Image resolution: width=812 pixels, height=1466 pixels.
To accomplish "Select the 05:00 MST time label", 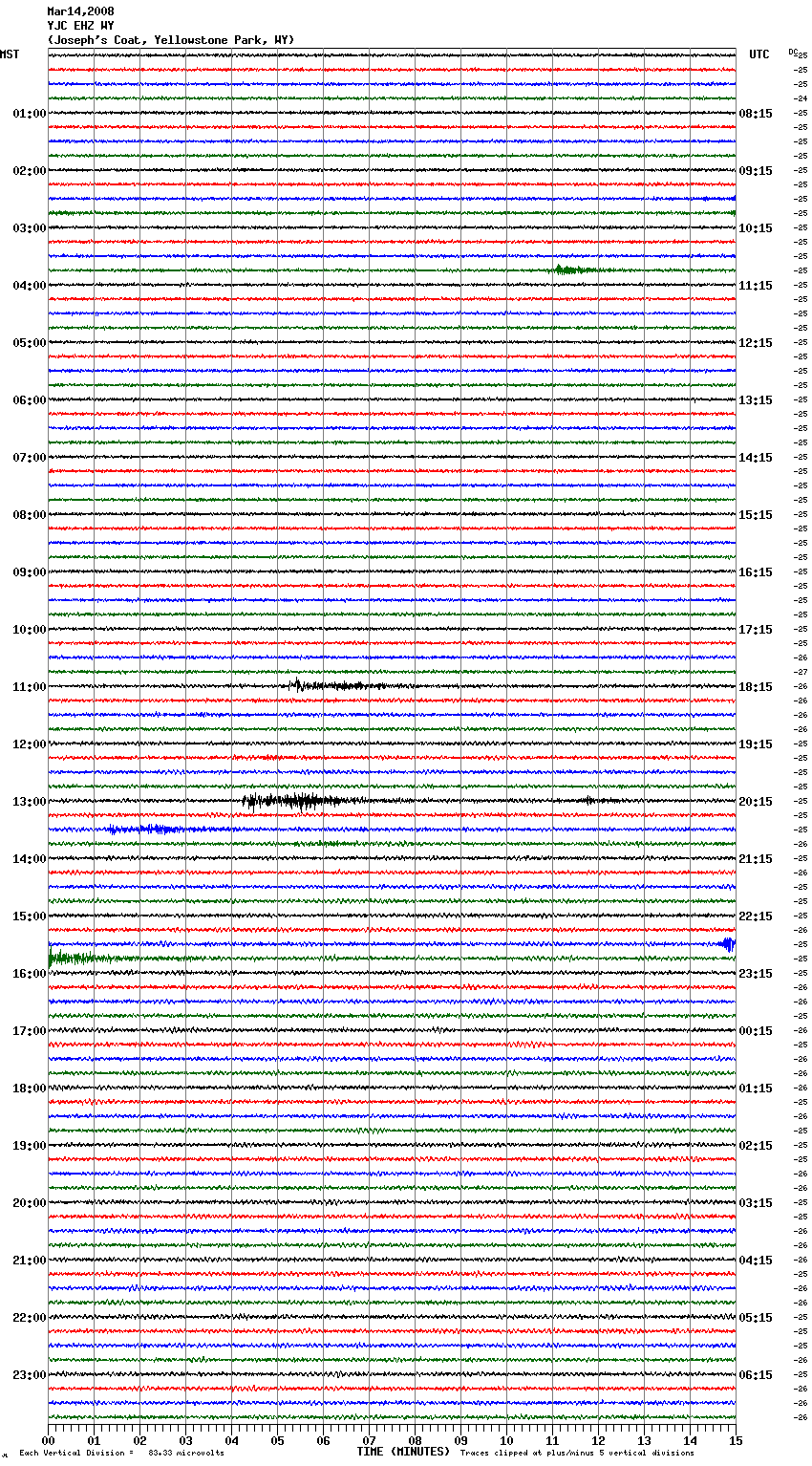I will [30, 343].
